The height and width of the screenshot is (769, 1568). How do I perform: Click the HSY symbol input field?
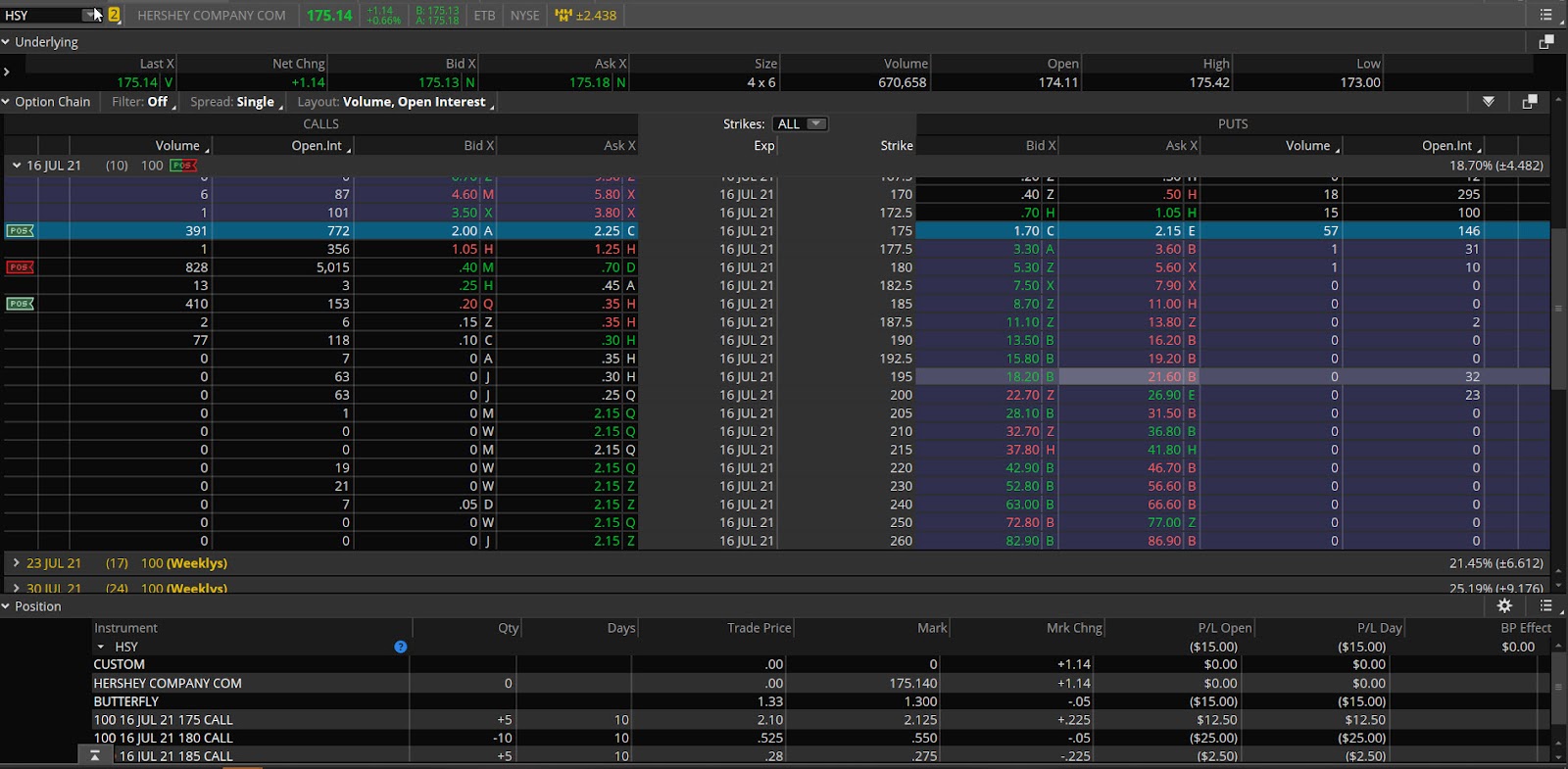click(x=42, y=15)
